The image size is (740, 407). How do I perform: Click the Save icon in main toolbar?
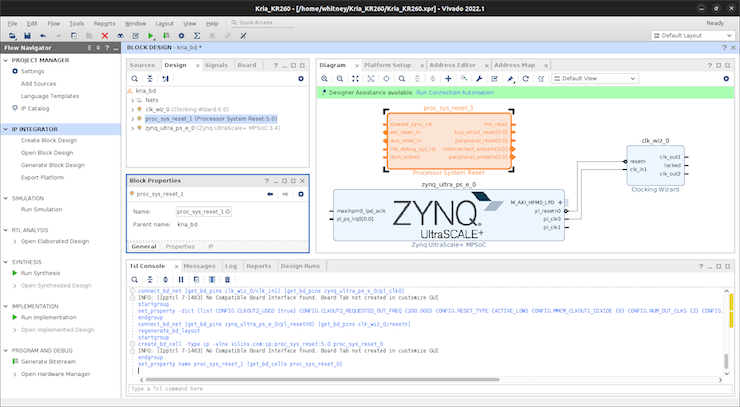(27, 36)
